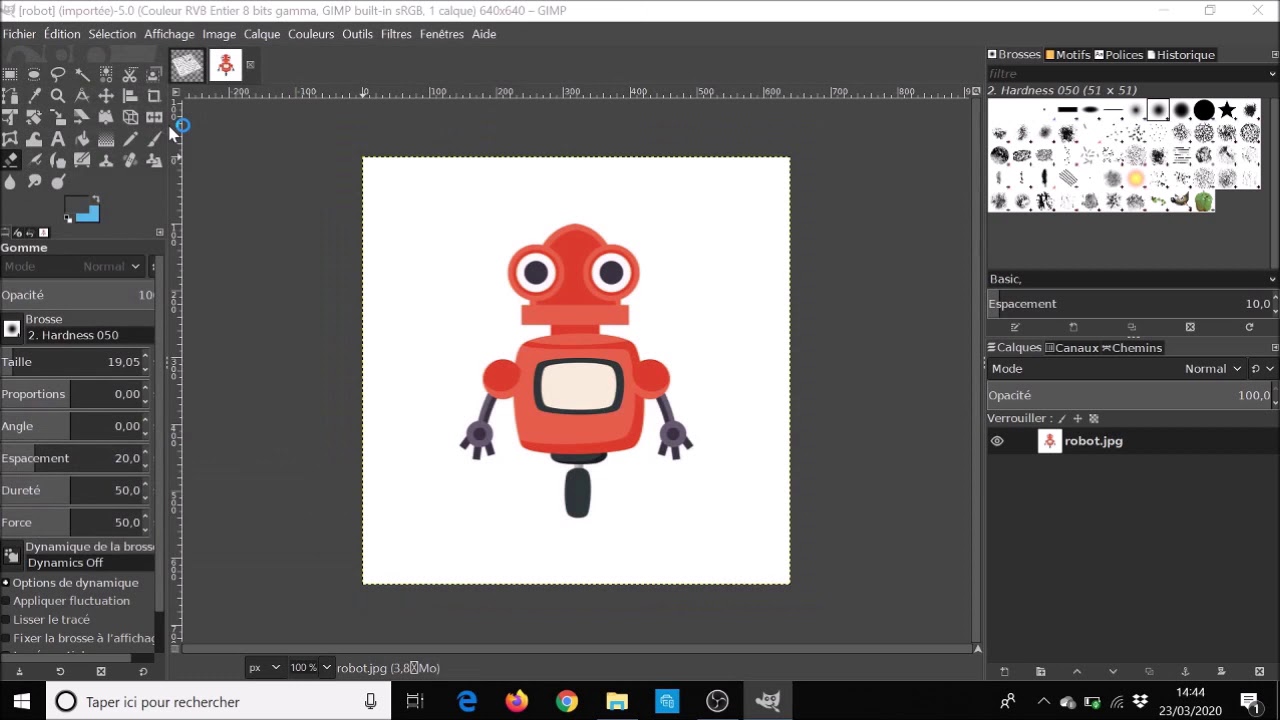Switch to the Motifs tab
Viewport: 1280px width, 720px height.
(x=1067, y=55)
